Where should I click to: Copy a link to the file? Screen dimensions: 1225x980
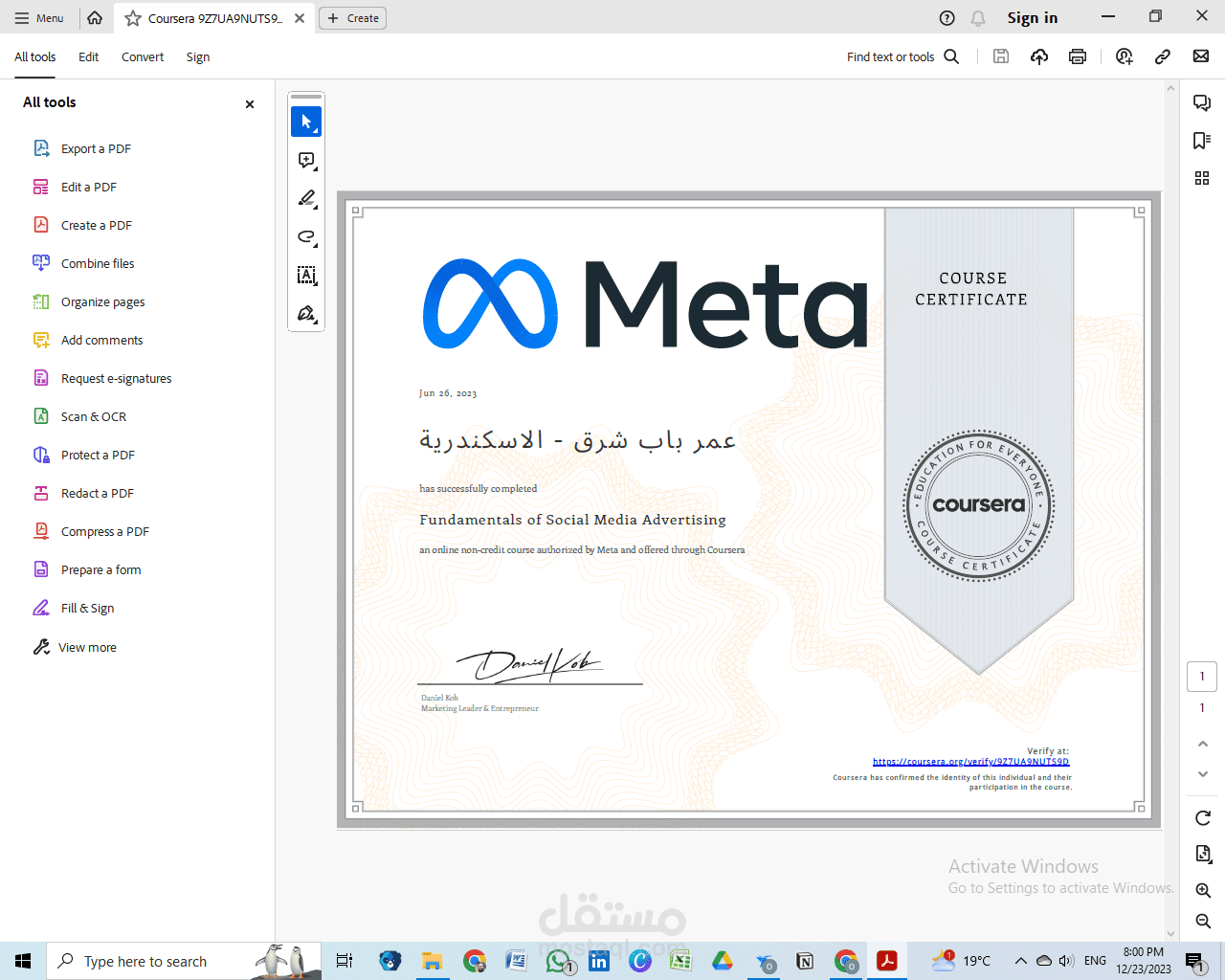click(1163, 56)
